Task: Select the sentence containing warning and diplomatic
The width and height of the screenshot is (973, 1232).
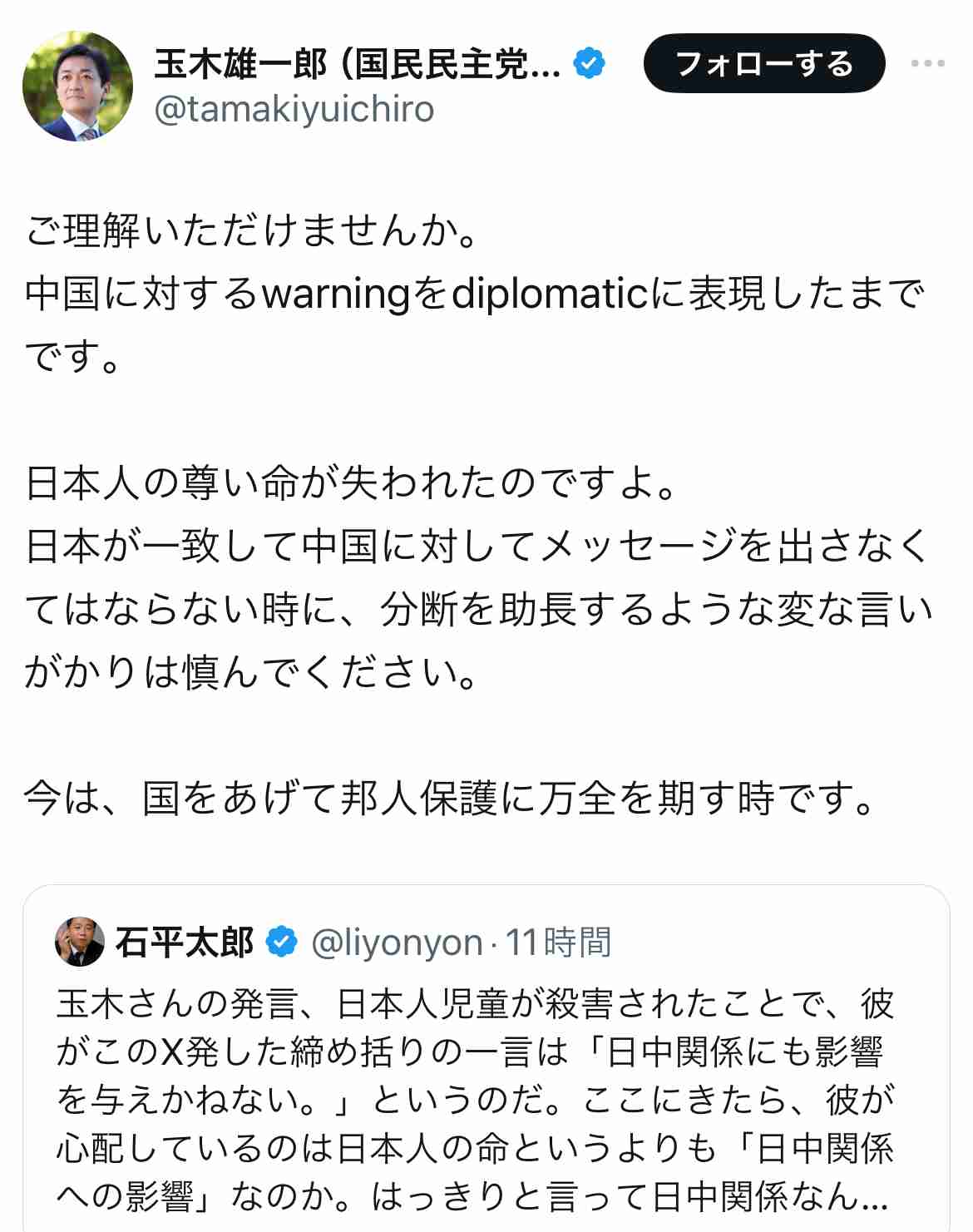Action: (475, 324)
